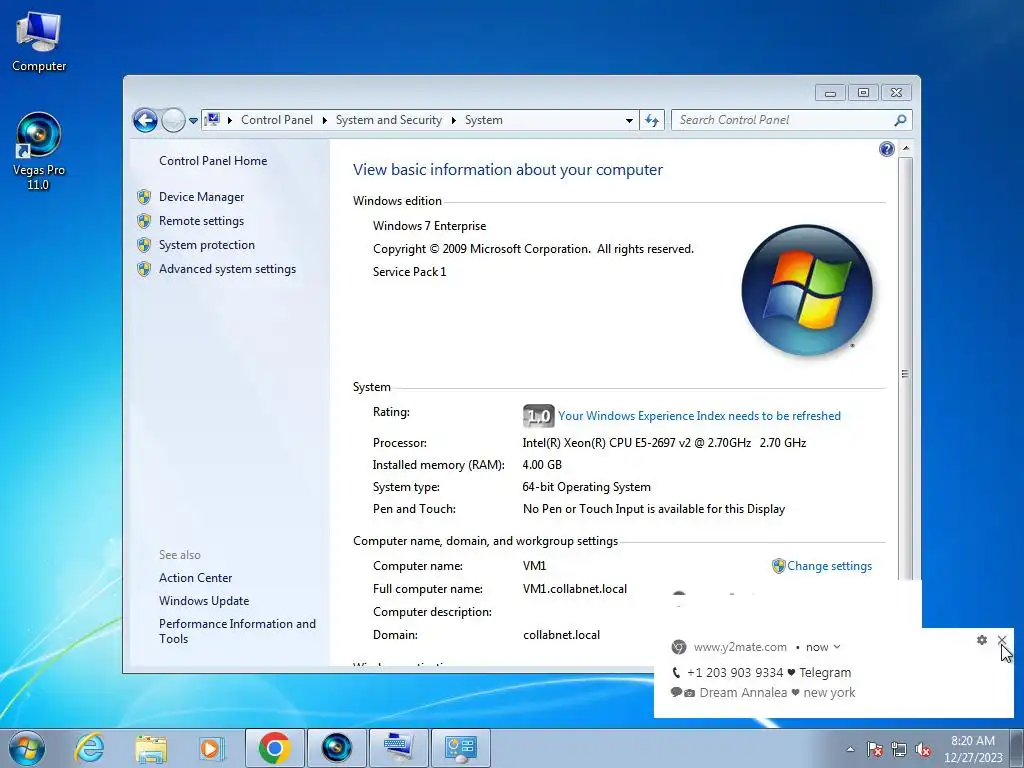Image resolution: width=1024 pixels, height=768 pixels.
Task: Select the 'collabnet.local' domain value
Action: [x=562, y=635]
